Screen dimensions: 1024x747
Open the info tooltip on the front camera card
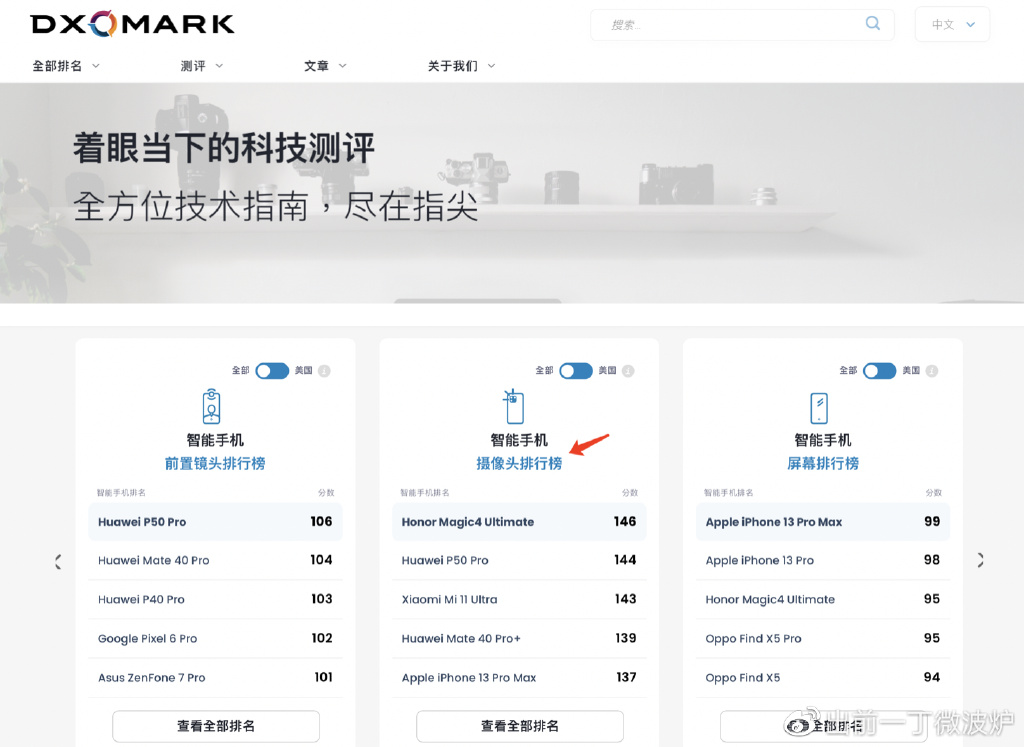[x=323, y=370]
